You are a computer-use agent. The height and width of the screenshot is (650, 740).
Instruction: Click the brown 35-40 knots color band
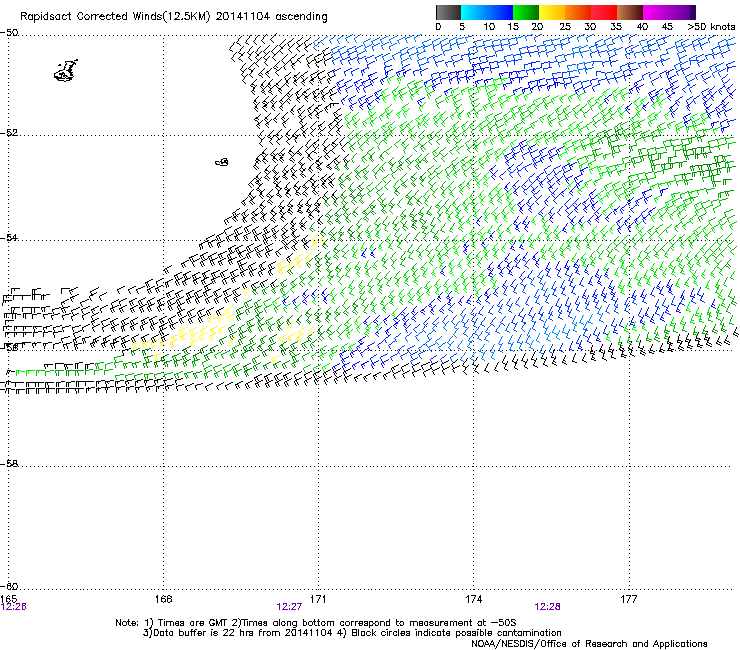630,12
